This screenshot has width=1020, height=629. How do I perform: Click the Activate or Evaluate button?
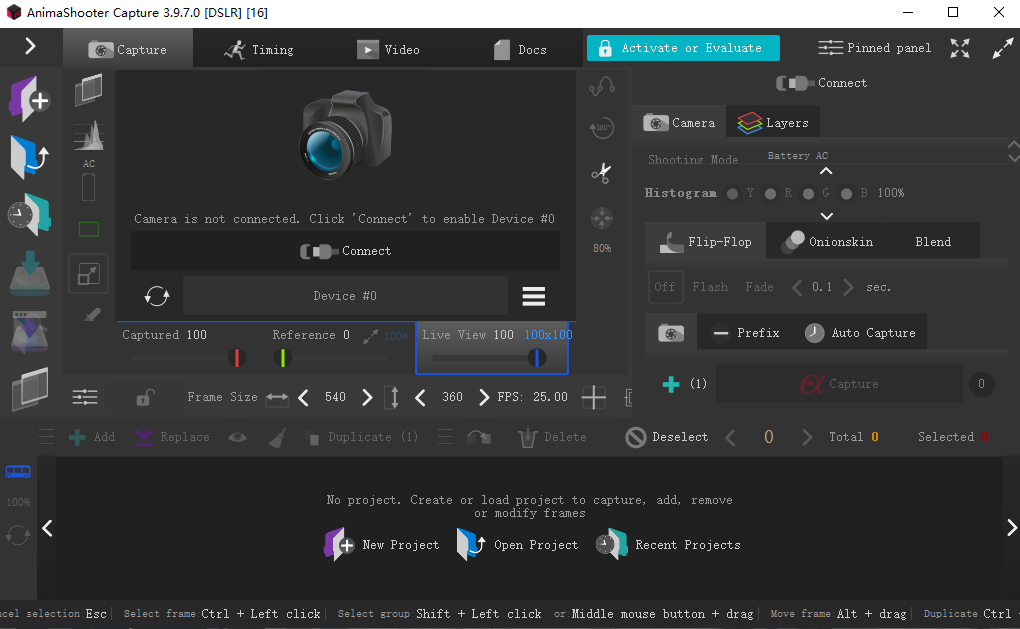tap(683, 48)
